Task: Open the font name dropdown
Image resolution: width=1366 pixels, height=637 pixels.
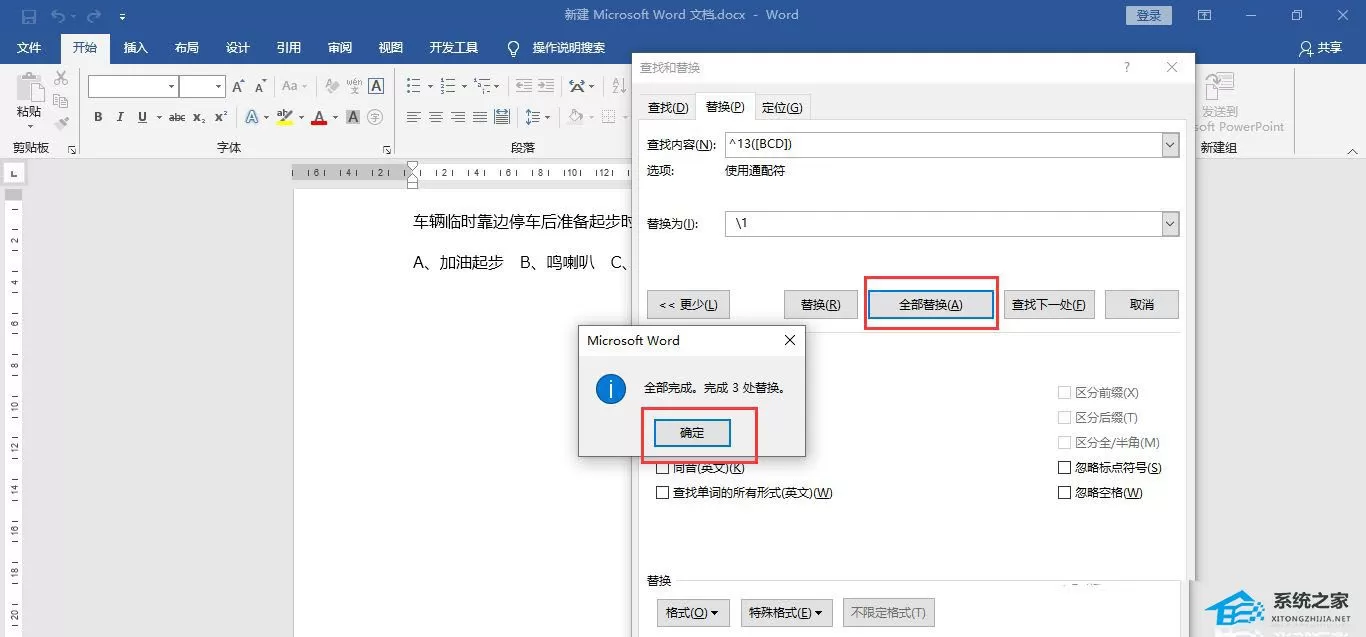Action: coord(171,87)
